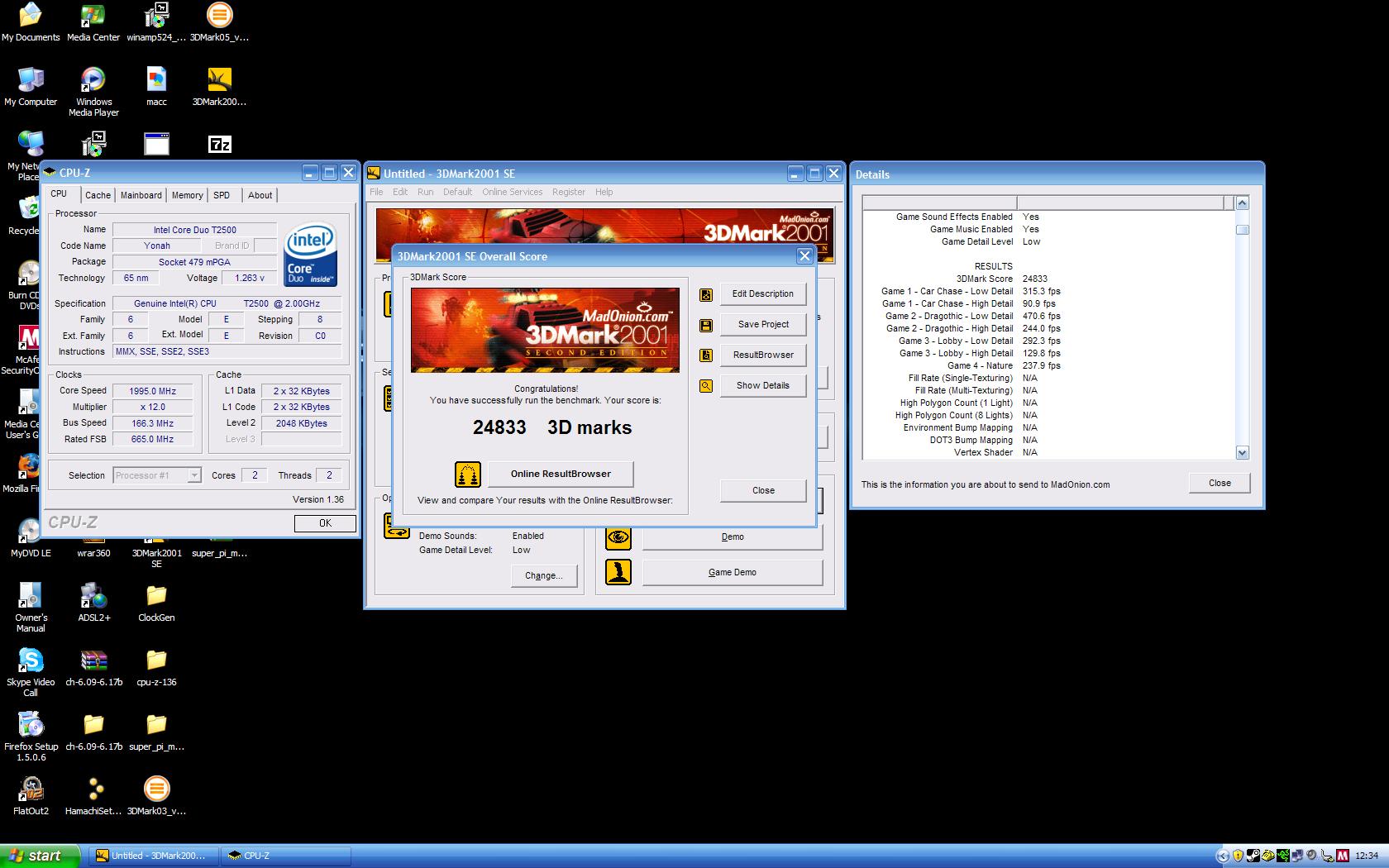Open 3DMark05 desktop icon

coord(219,22)
